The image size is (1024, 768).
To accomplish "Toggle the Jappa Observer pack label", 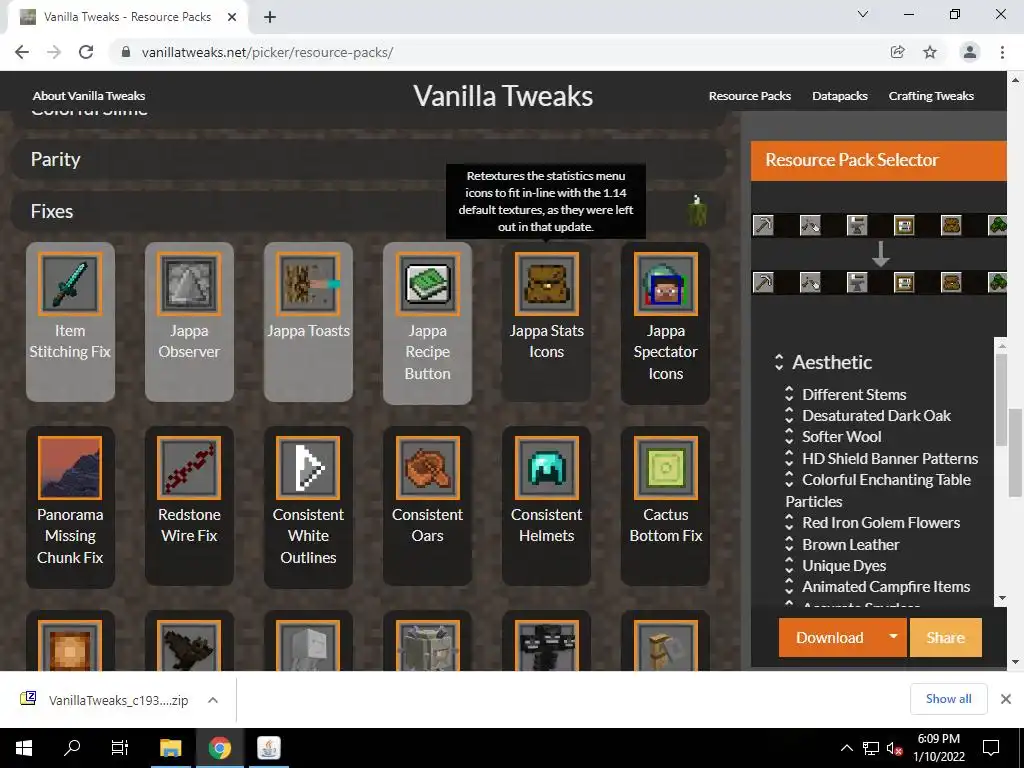I will 189,341.
